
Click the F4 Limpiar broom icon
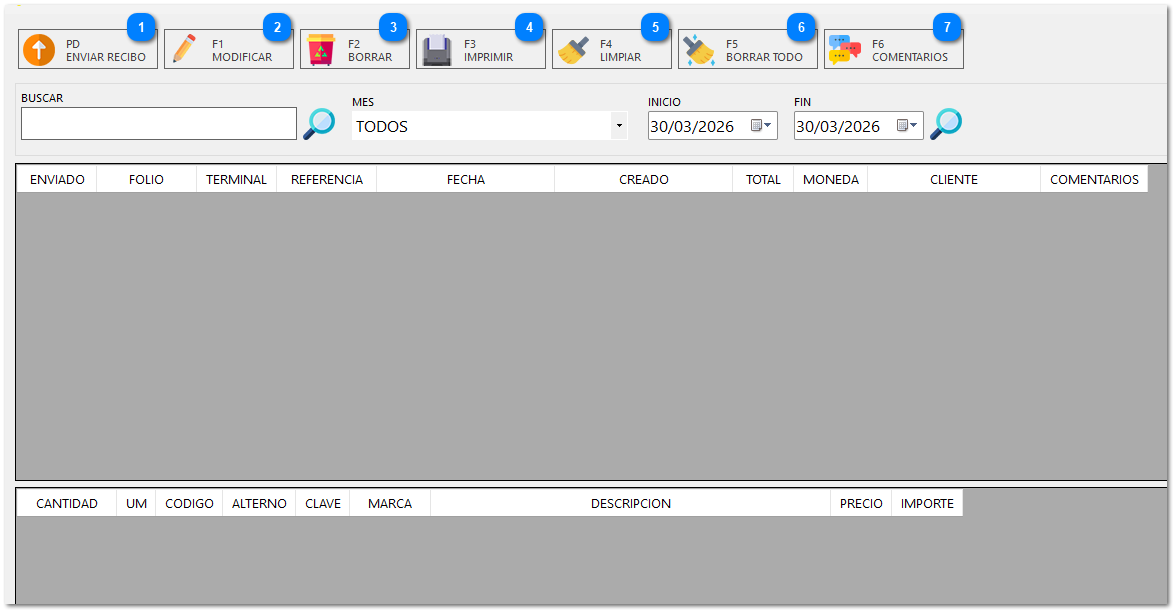[x=574, y=50]
